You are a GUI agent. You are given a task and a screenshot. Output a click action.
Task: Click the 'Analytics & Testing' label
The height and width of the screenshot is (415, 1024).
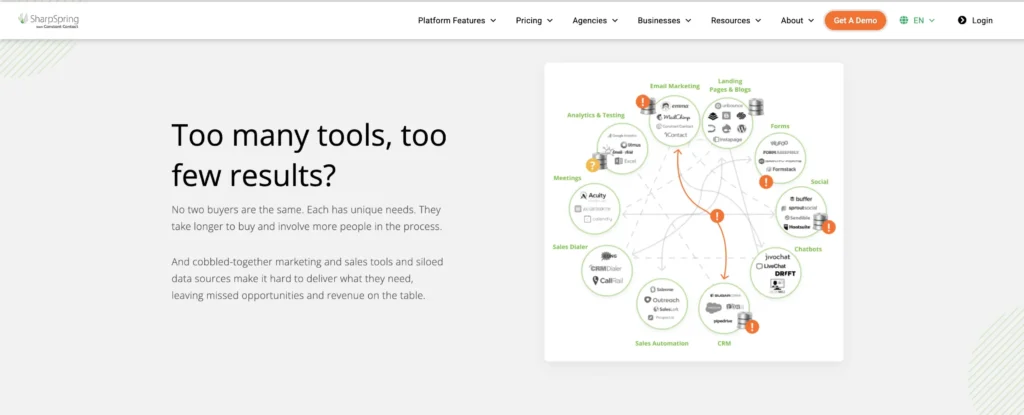596,115
